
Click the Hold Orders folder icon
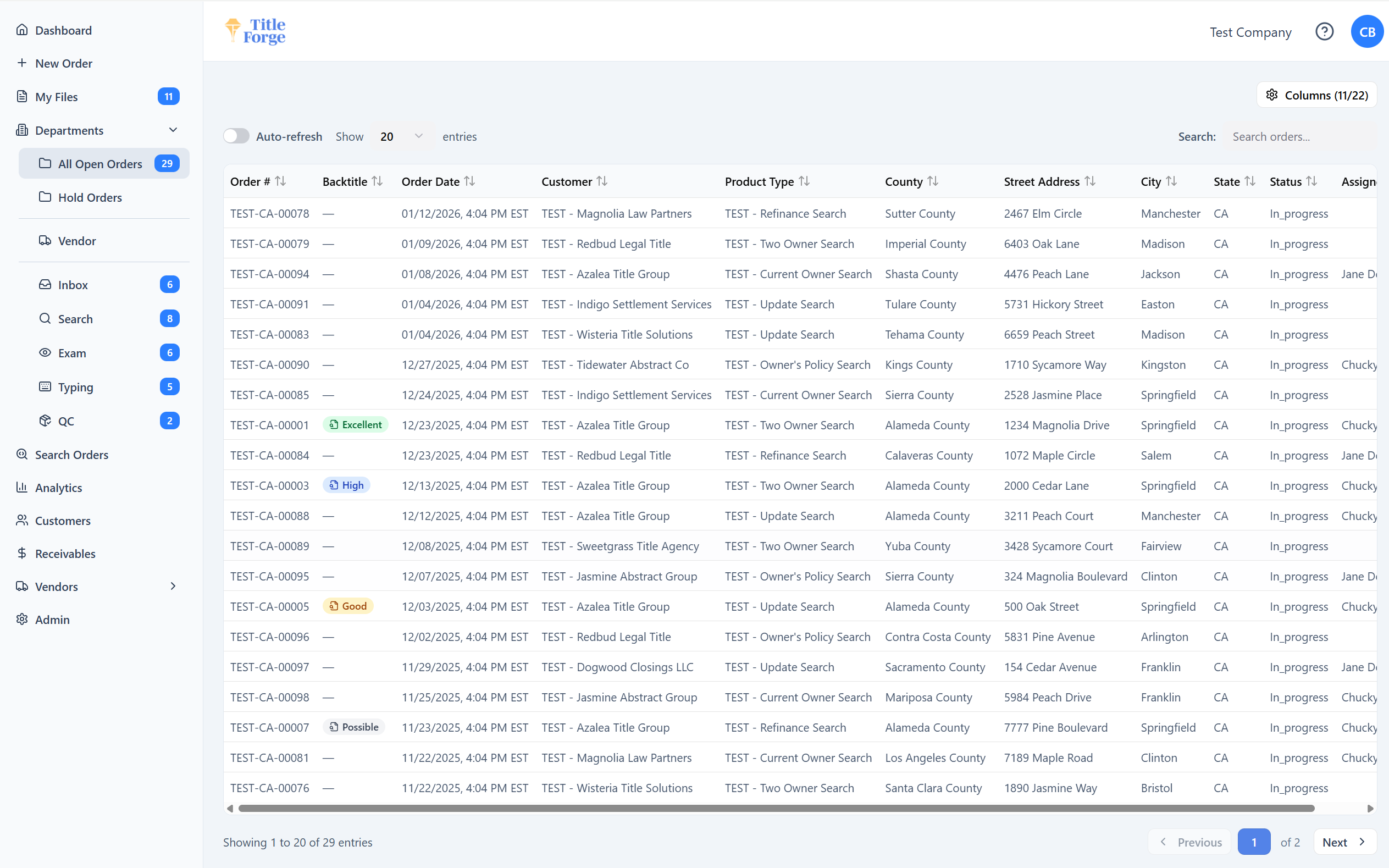(45, 197)
